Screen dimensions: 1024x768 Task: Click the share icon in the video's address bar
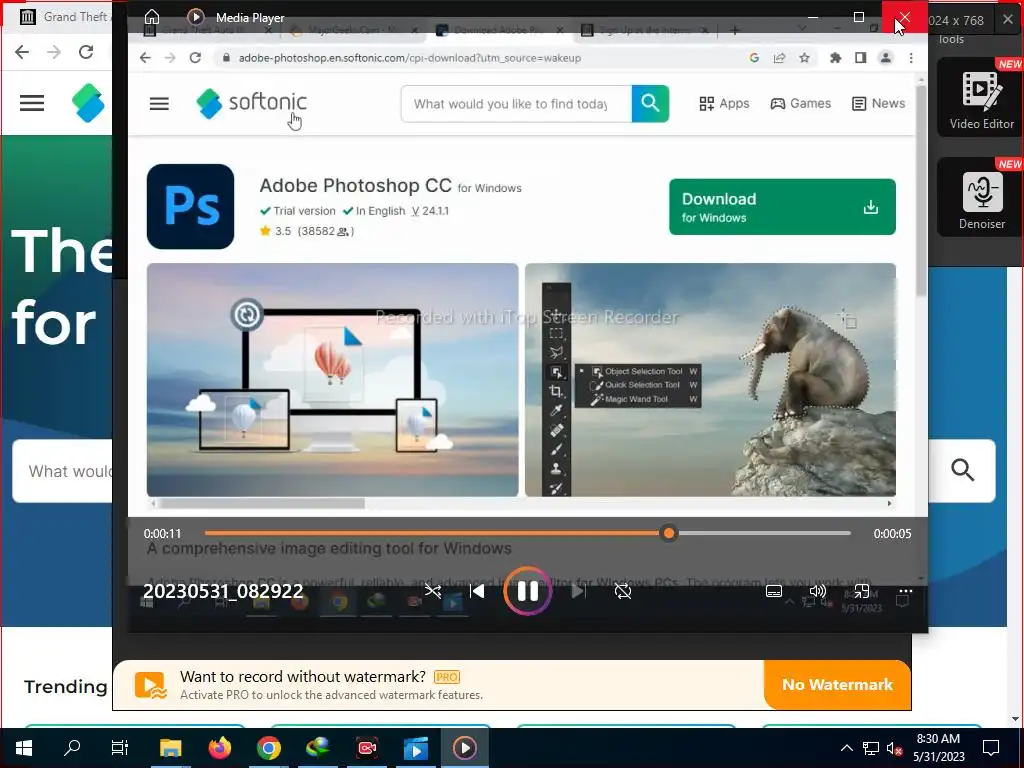click(780, 57)
